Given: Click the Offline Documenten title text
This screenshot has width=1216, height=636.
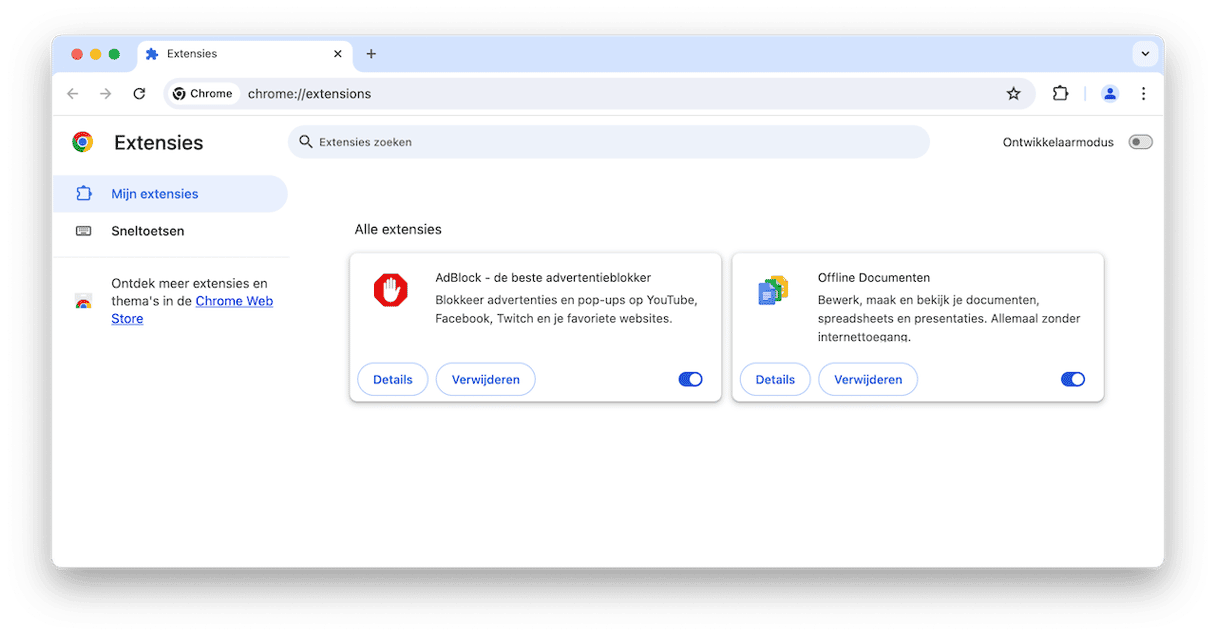Looking at the screenshot, I should (874, 278).
